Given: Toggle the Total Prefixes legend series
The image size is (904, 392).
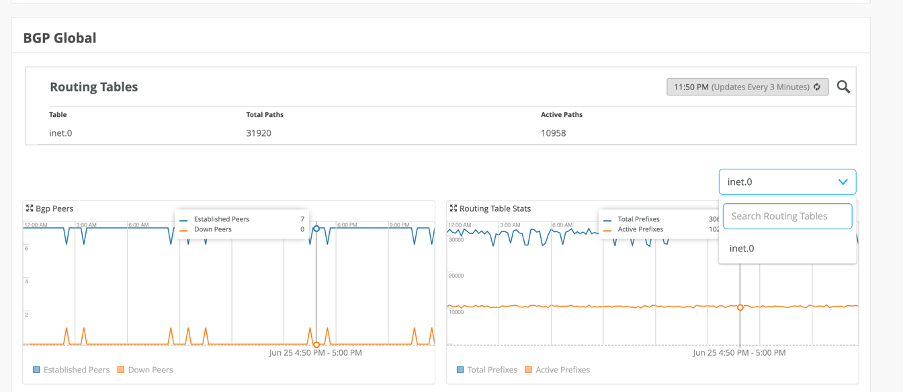Looking at the screenshot, I should point(487,370).
